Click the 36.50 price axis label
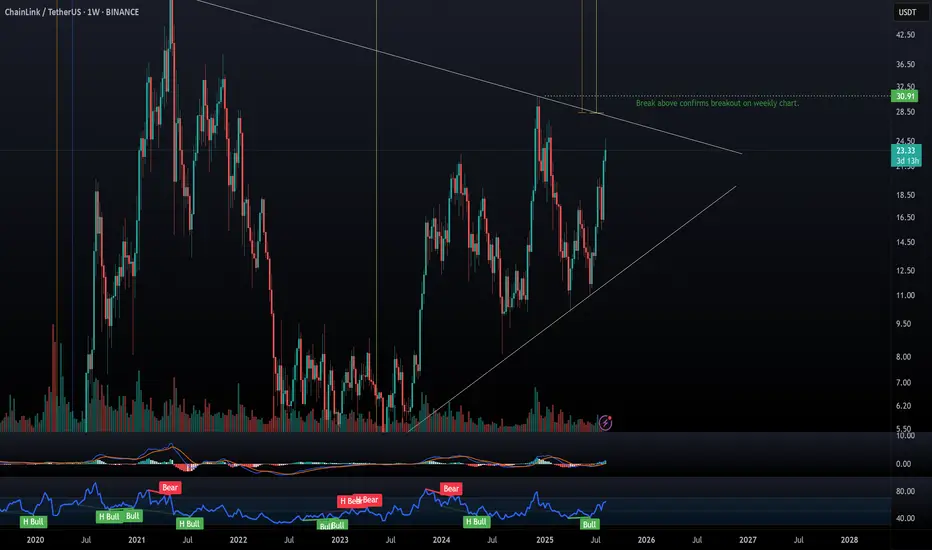The image size is (932, 550). pos(905,64)
